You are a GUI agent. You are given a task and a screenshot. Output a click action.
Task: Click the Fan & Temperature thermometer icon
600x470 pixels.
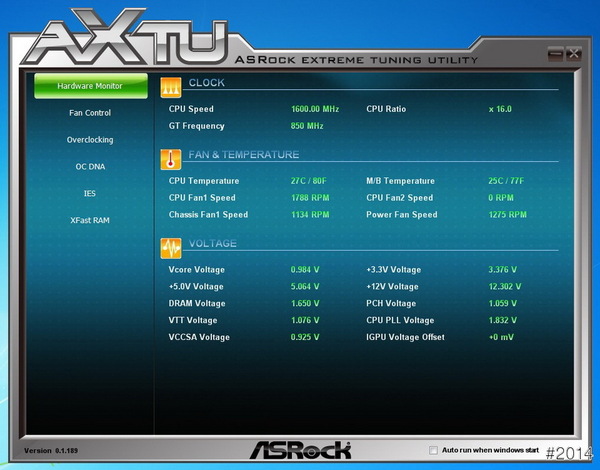pos(171,157)
